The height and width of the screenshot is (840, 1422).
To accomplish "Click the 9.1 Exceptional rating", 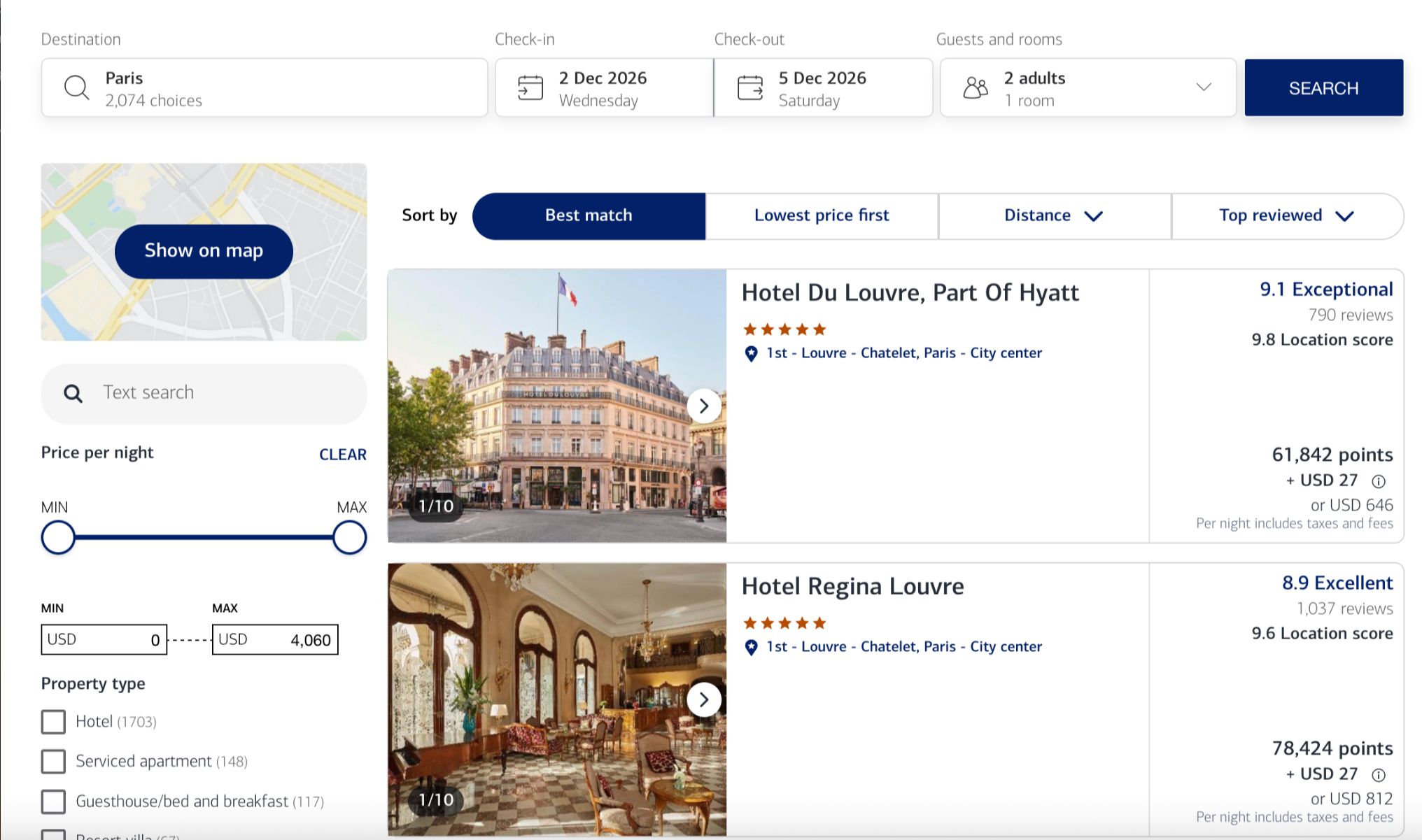I will click(x=1326, y=290).
